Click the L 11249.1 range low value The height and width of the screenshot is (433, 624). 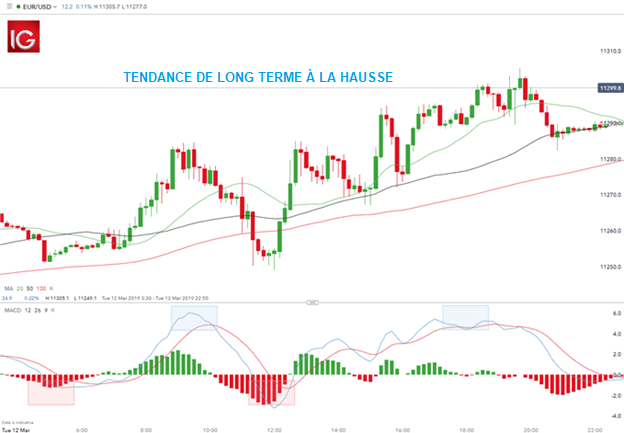click(84, 298)
